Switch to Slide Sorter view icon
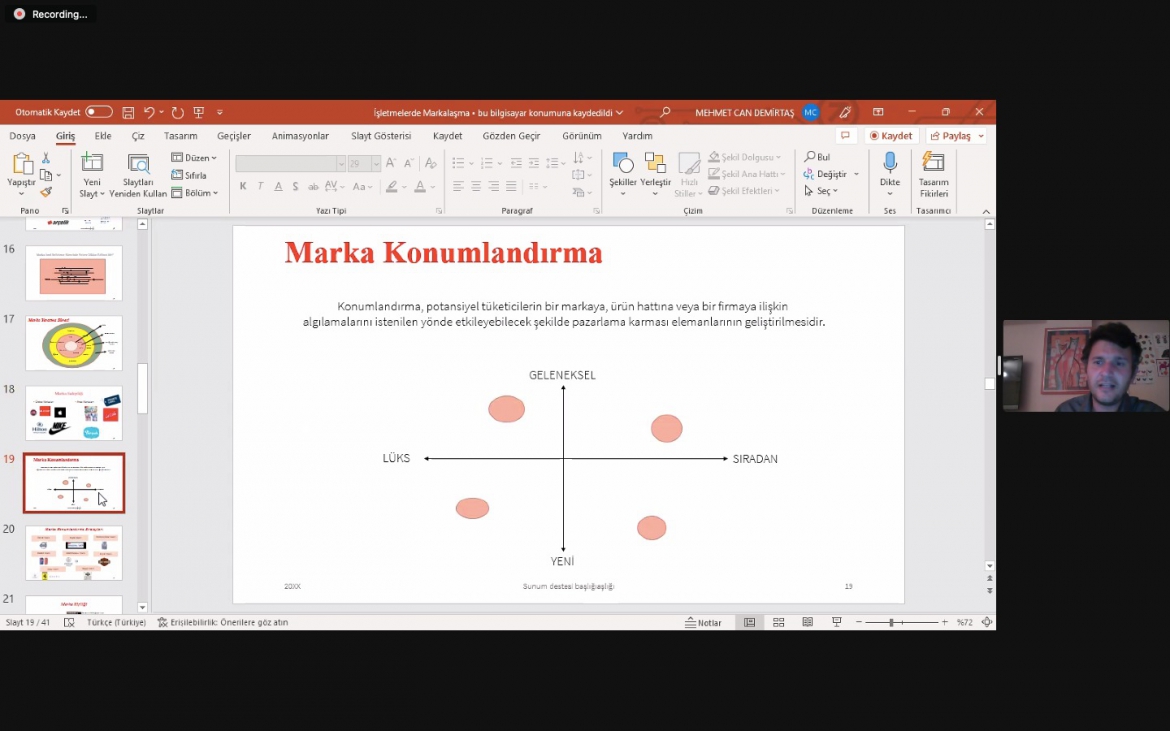Screen dimensions: 1170x731 (x=778, y=622)
